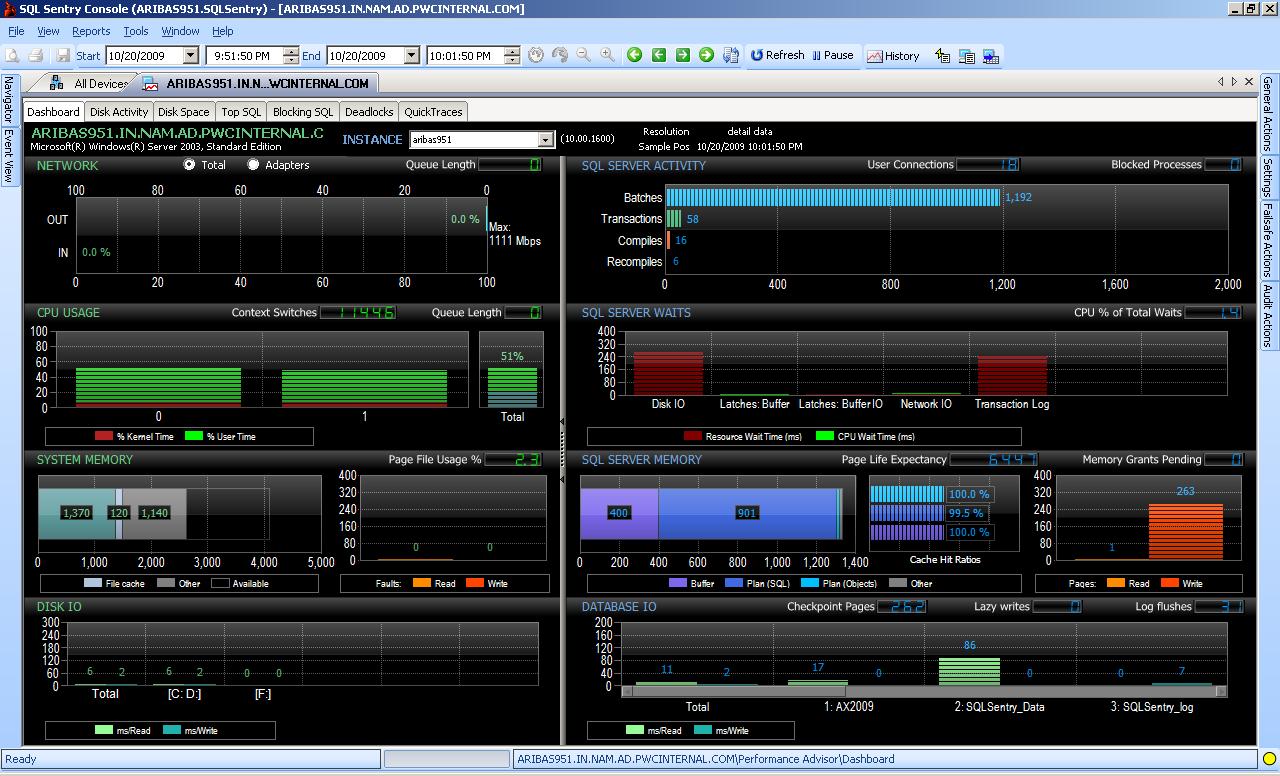1280x776 pixels.
Task: Click the % Kernel Time red legend swatch
Action: pyautogui.click(x=104, y=436)
